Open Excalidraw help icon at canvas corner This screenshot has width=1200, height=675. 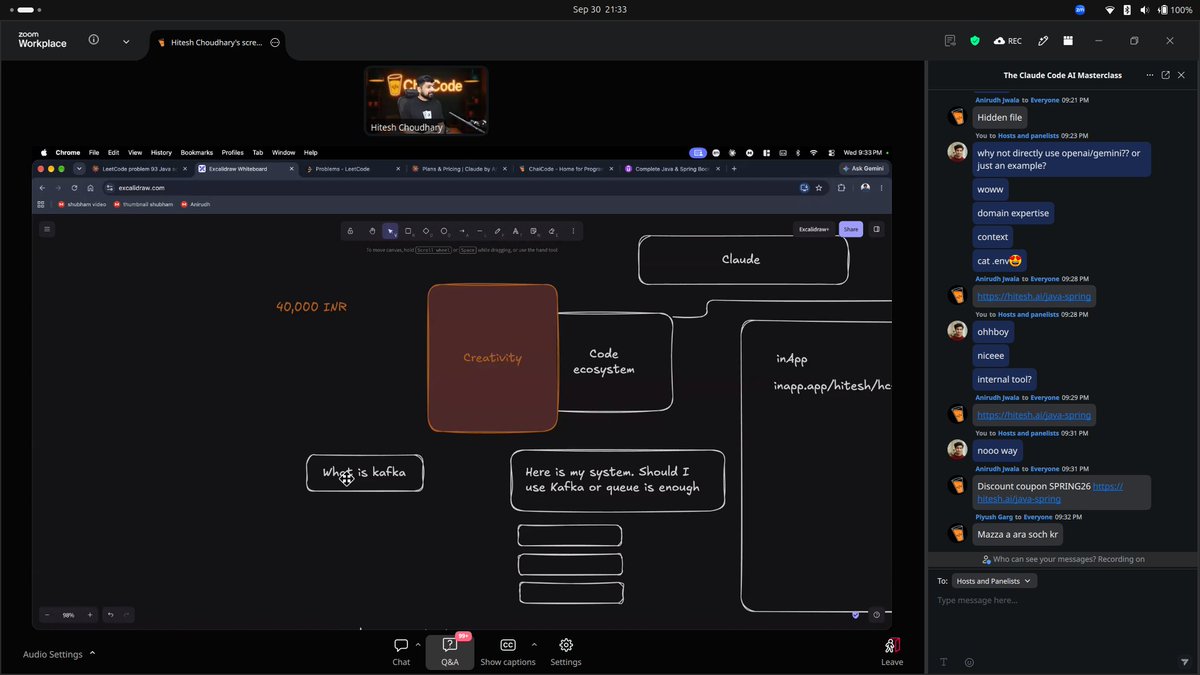(877, 615)
